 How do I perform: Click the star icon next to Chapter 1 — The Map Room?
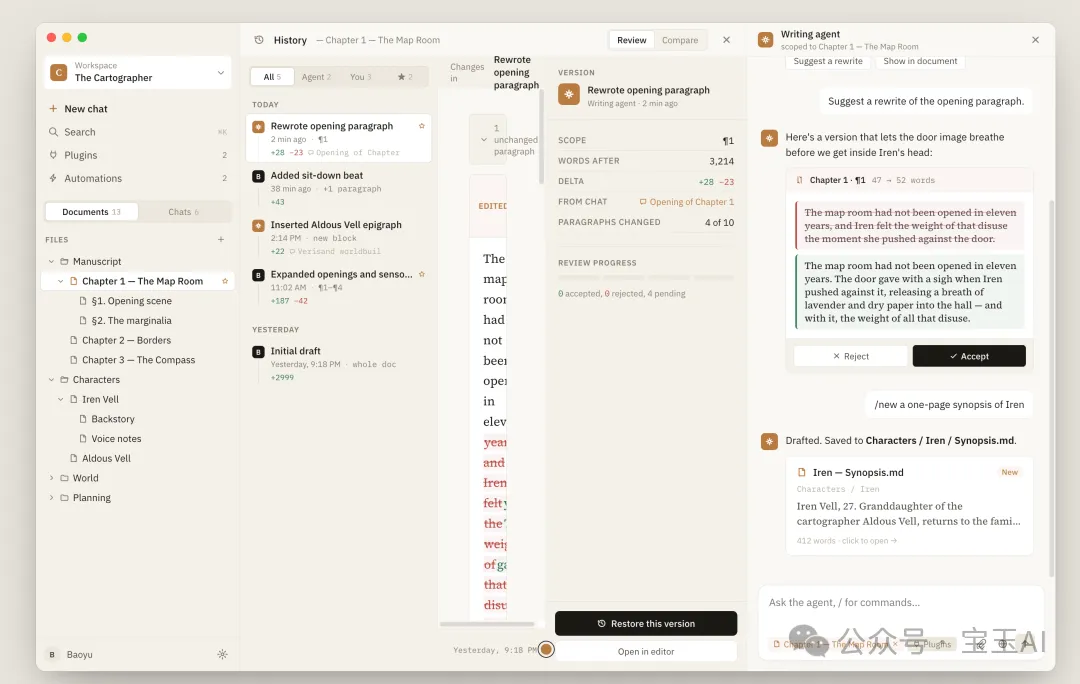tap(225, 281)
